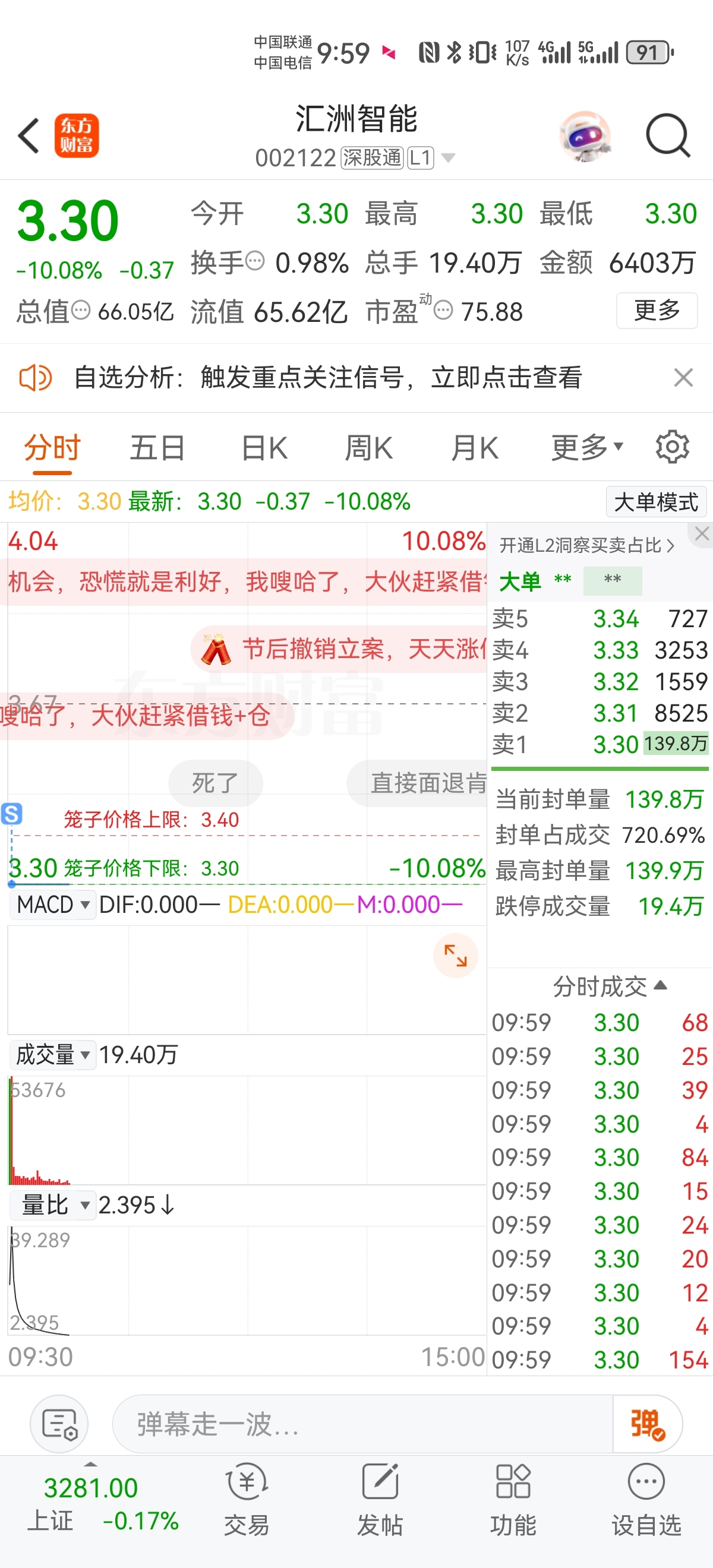Open 开通L2洞察买卖占比 link
The width and height of the screenshot is (713, 1568).
[x=587, y=545]
